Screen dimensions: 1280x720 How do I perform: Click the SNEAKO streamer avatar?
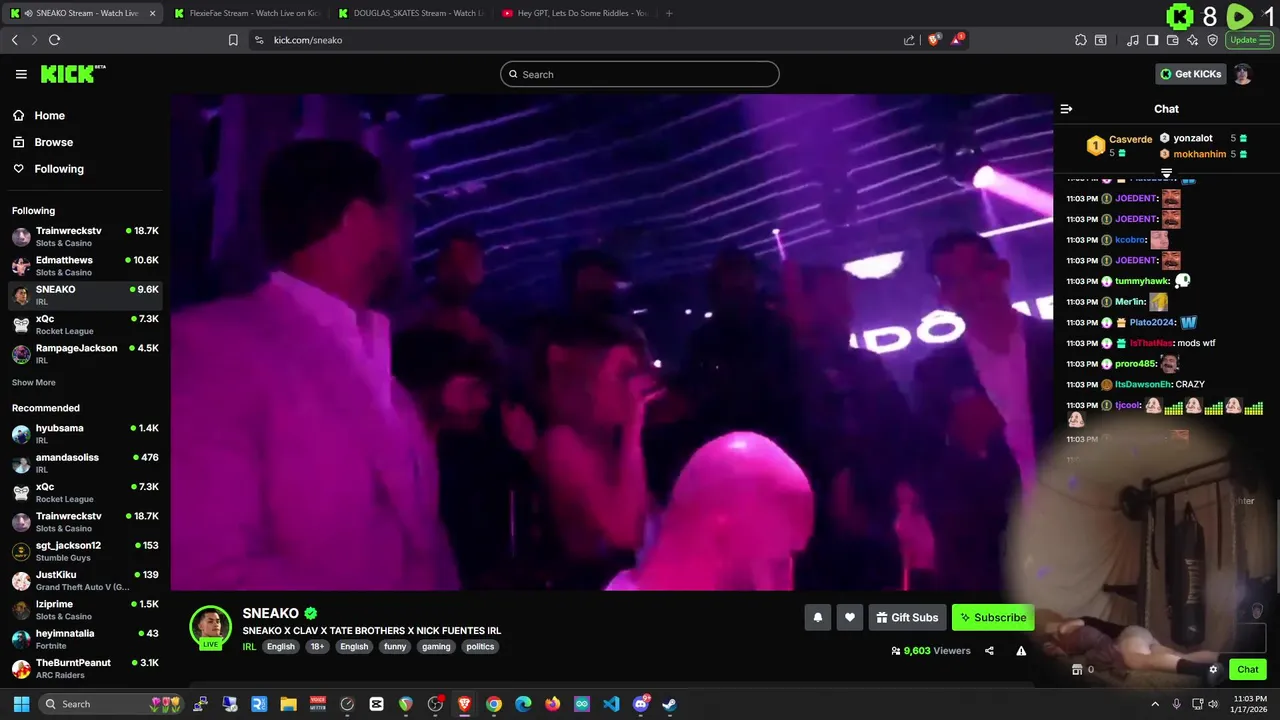[211, 626]
